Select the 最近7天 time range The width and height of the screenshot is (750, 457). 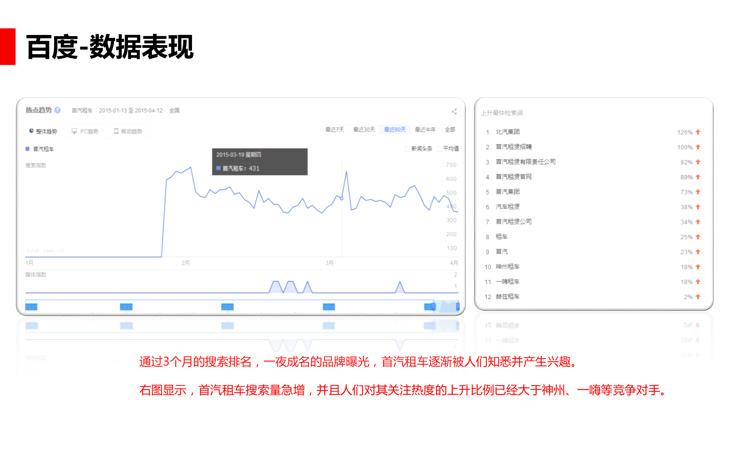click(334, 130)
